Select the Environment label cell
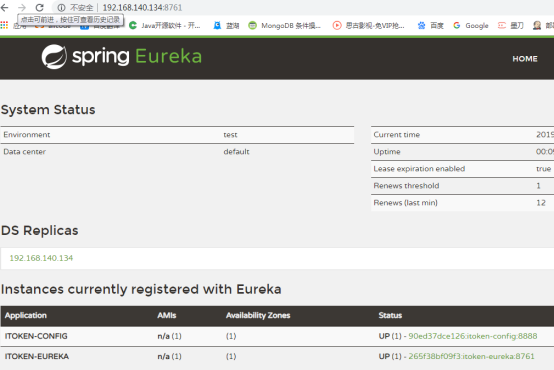Screen dimensions: 554x370 (x=27, y=135)
